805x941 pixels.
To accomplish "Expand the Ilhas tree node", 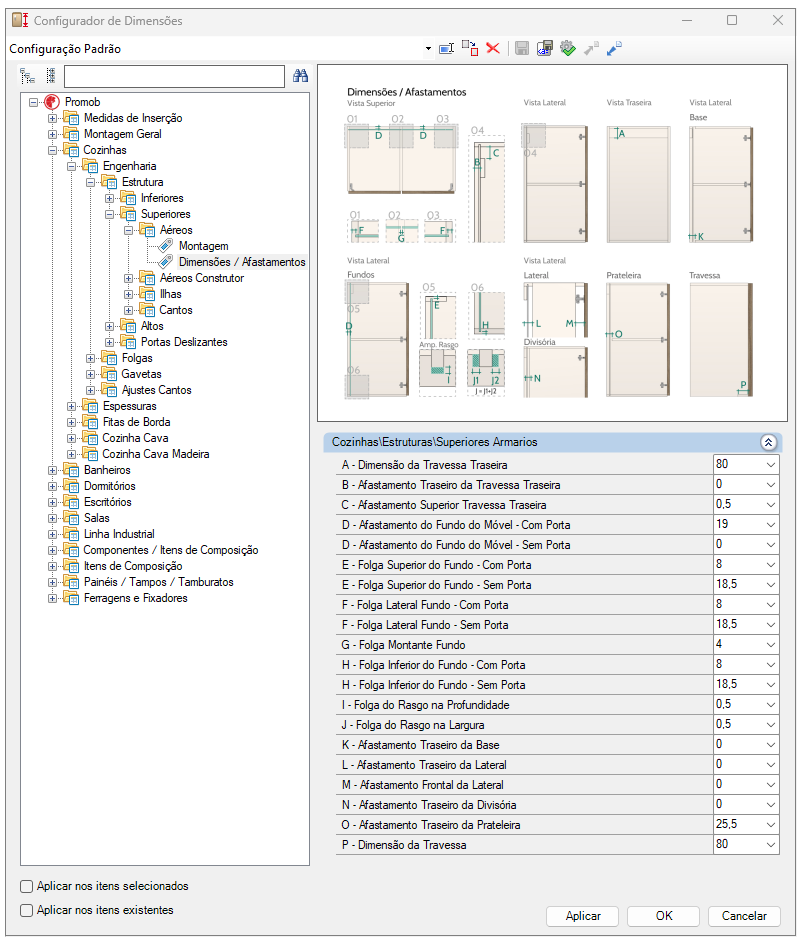I will pyautogui.click(x=128, y=295).
